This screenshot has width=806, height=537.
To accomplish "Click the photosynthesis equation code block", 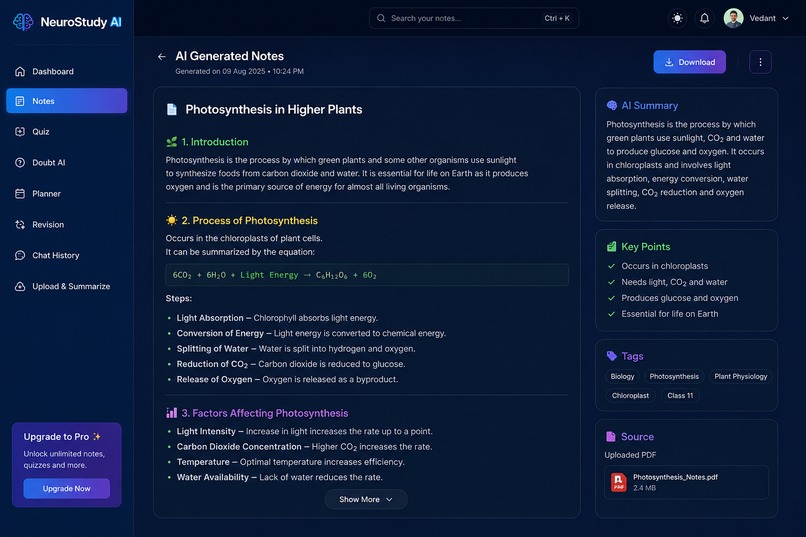I will coord(367,275).
